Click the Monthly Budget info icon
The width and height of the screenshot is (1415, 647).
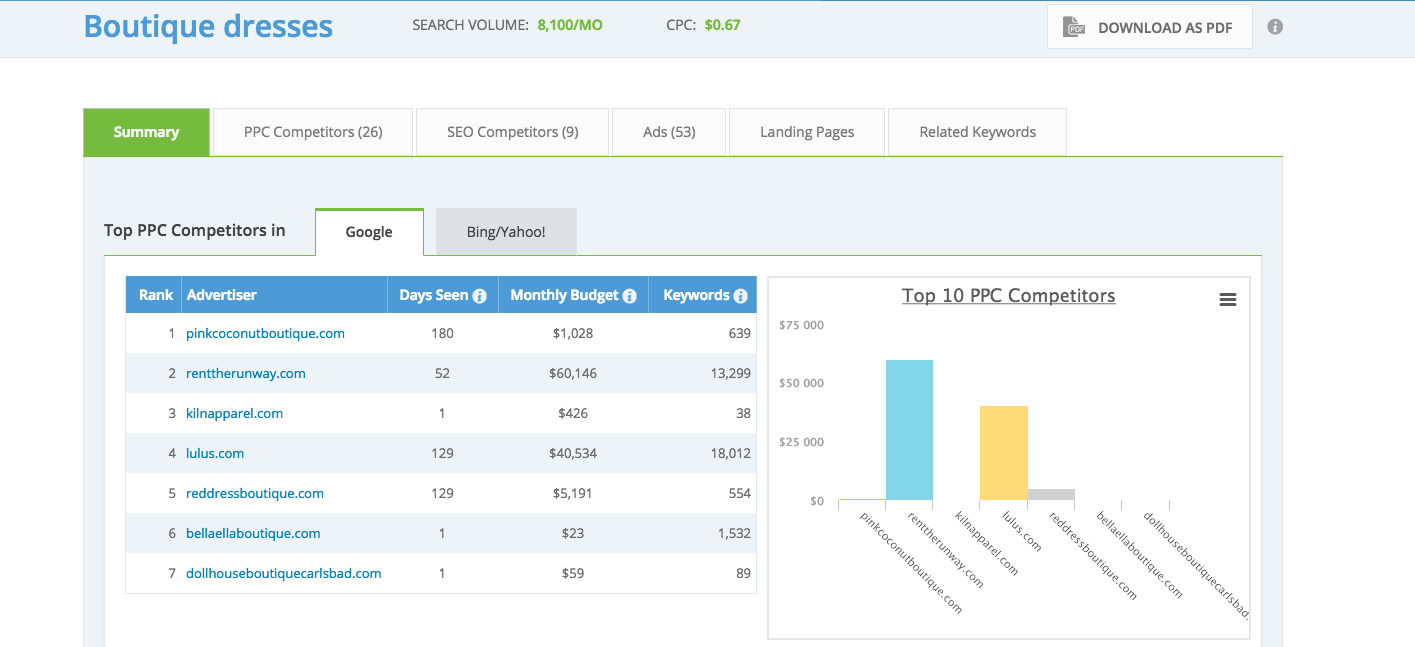coord(629,296)
